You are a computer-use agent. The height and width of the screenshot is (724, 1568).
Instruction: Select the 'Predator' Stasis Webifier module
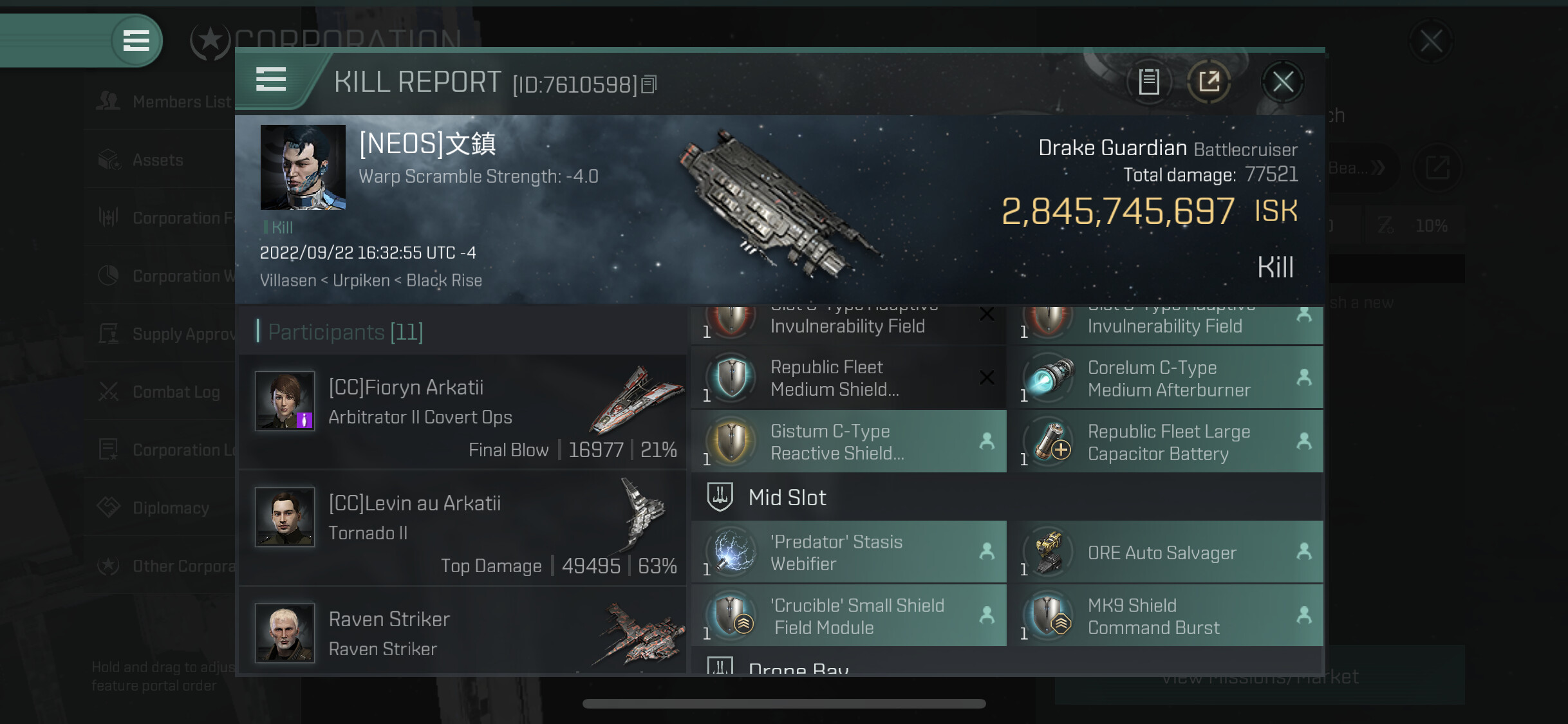(849, 552)
